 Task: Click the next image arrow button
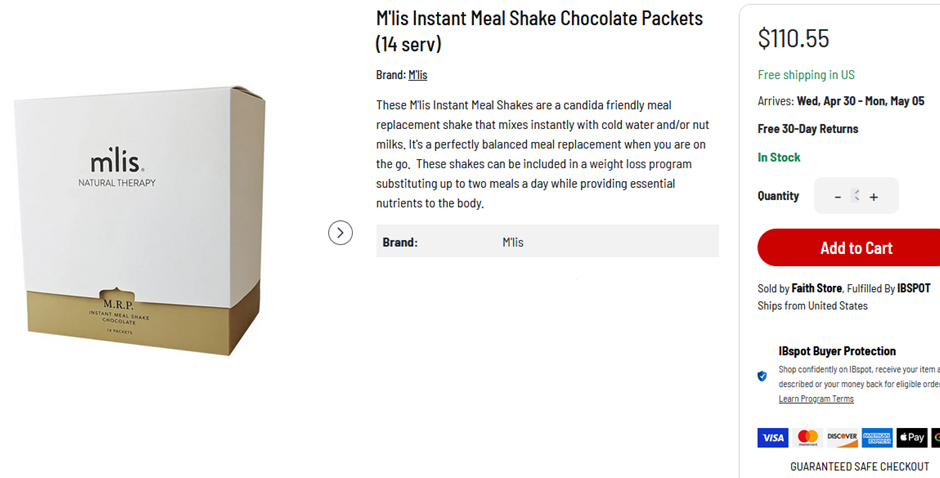pos(340,233)
